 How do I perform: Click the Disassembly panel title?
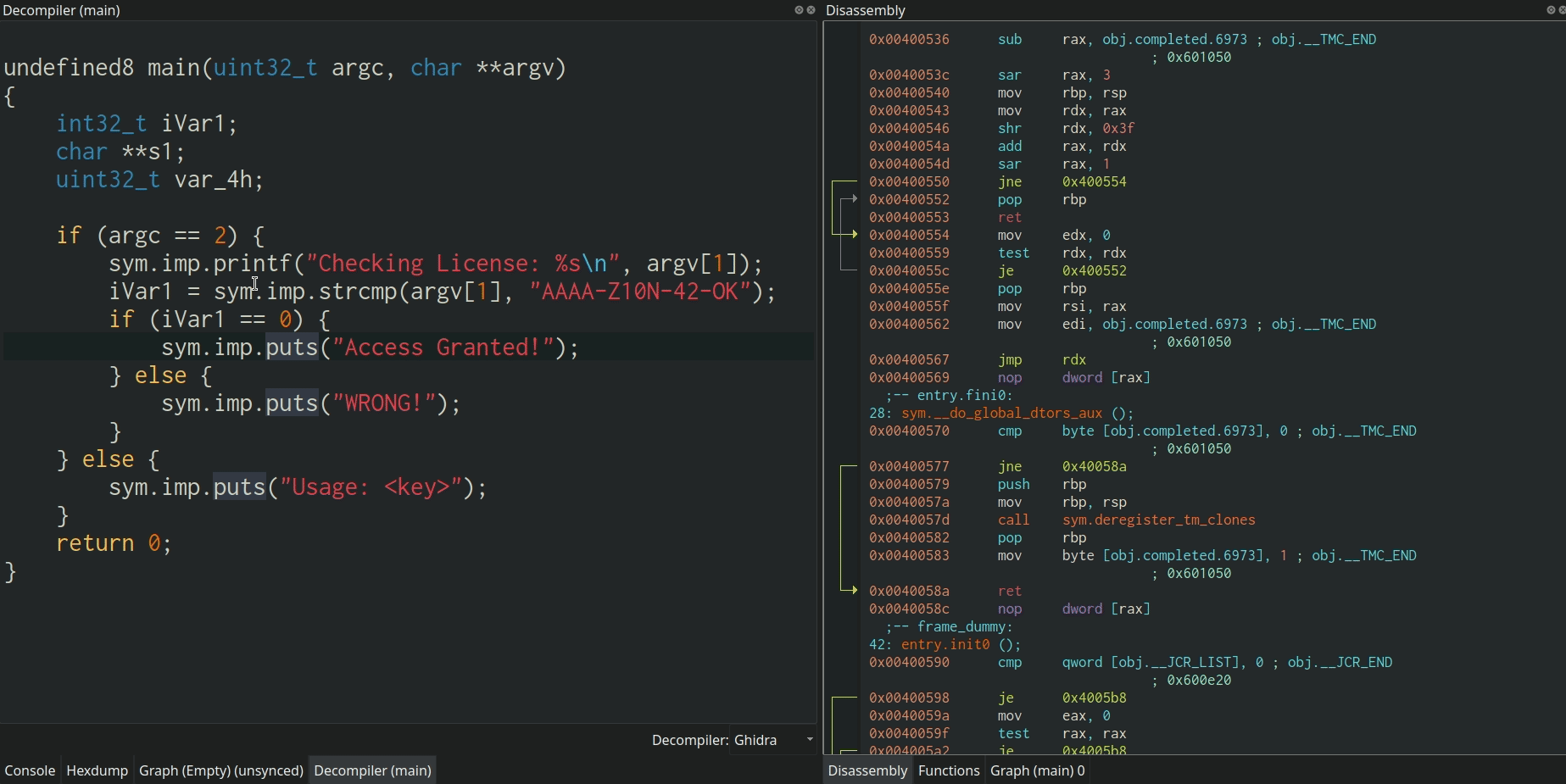point(866,10)
